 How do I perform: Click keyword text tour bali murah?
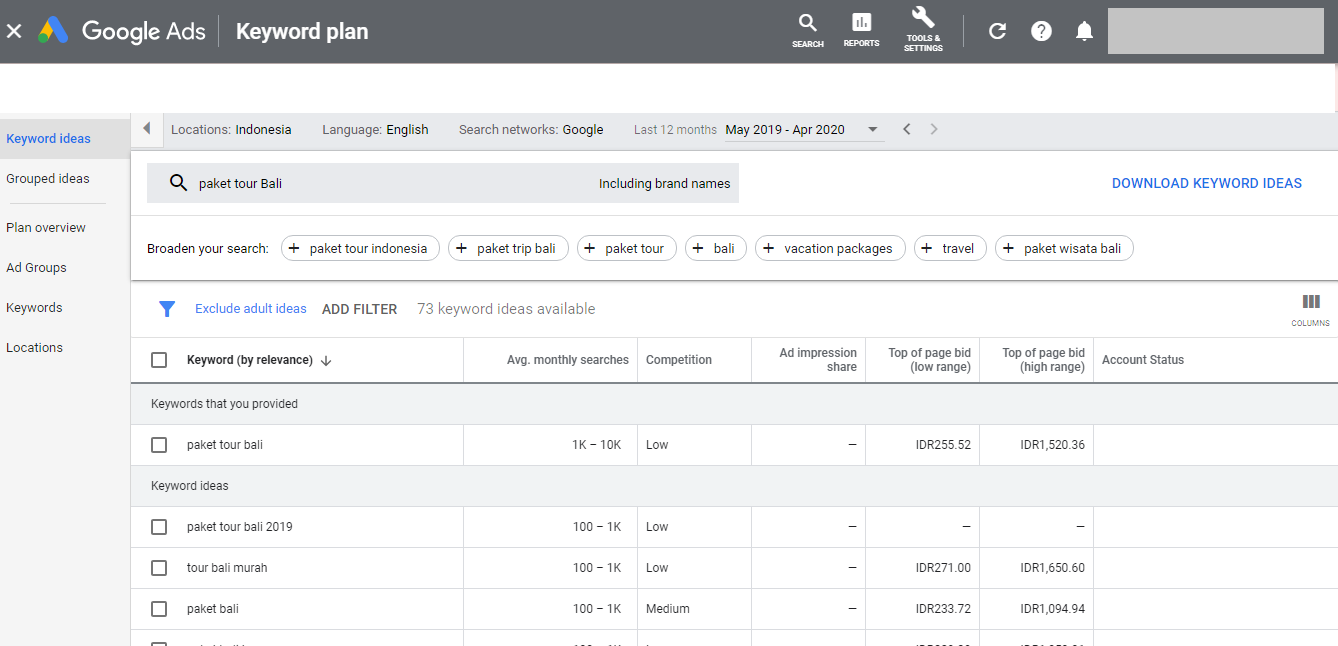click(x=227, y=568)
